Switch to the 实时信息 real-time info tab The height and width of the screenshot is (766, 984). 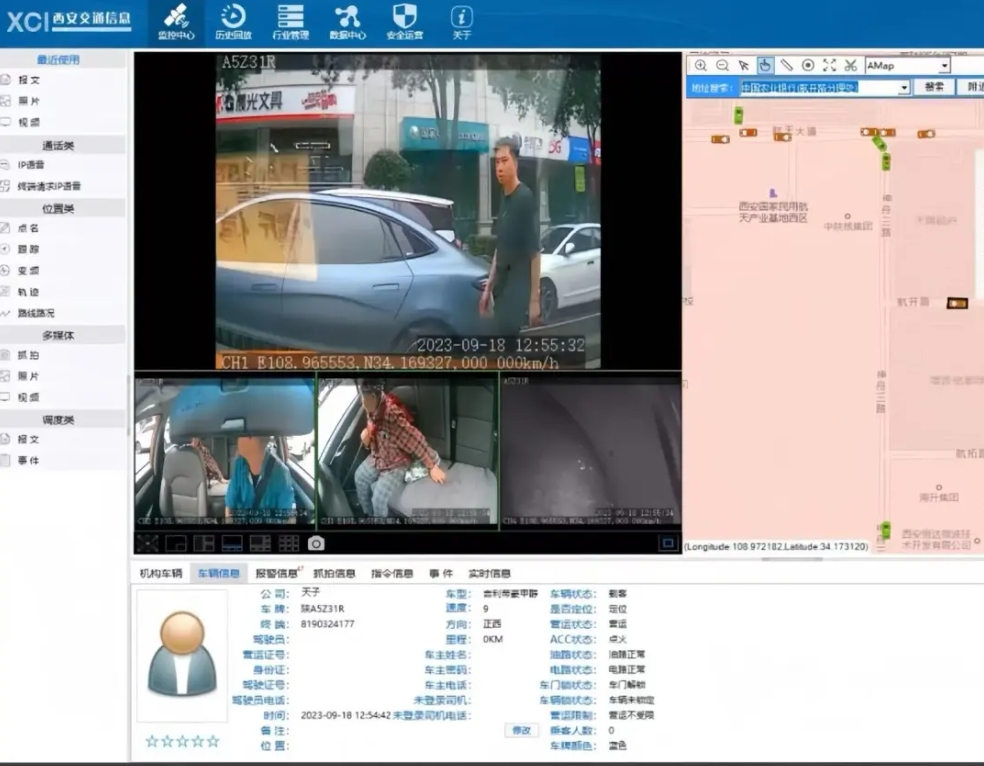pyautogui.click(x=489, y=574)
